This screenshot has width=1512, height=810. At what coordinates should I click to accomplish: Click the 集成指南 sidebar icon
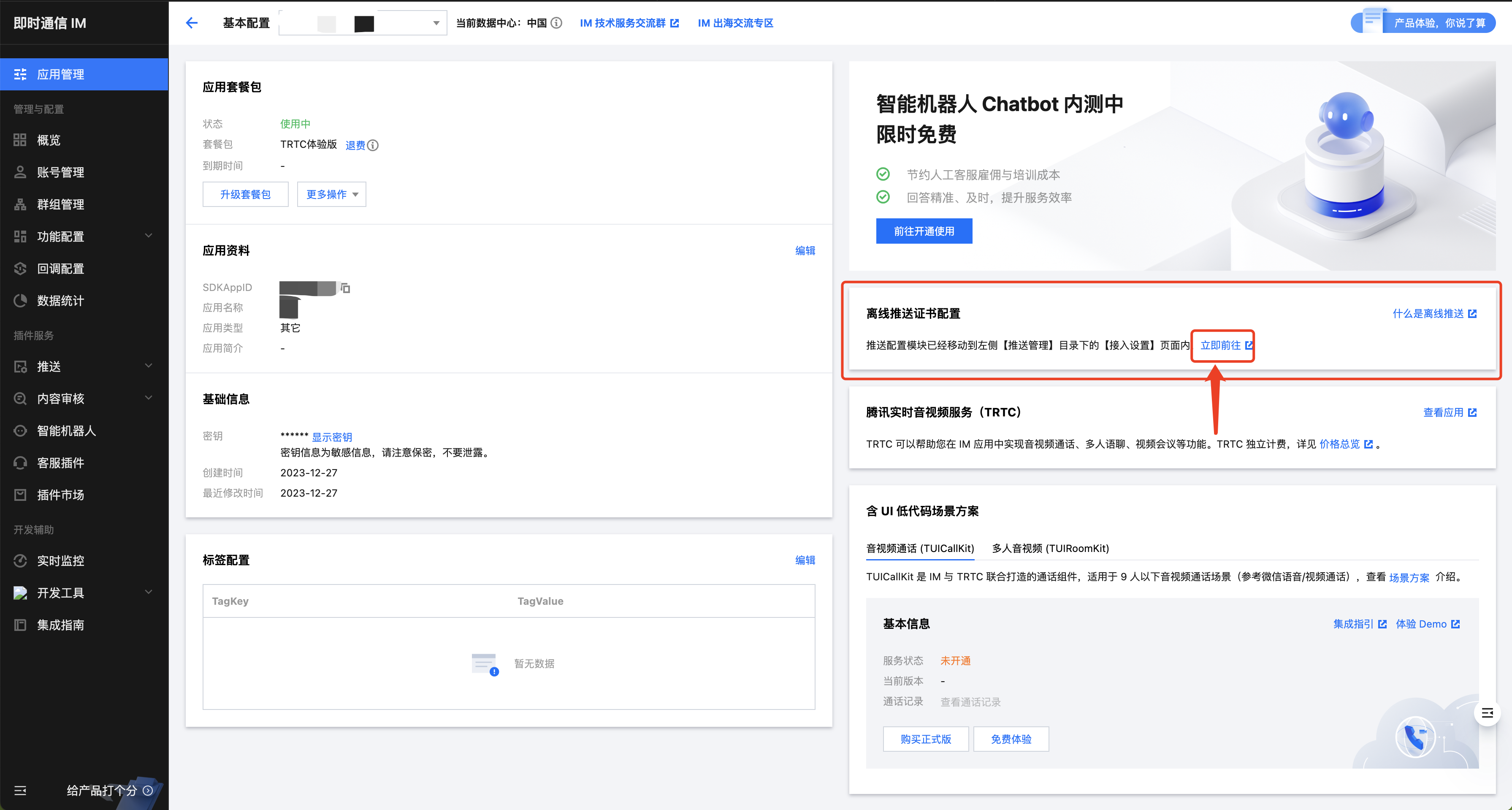(x=20, y=624)
